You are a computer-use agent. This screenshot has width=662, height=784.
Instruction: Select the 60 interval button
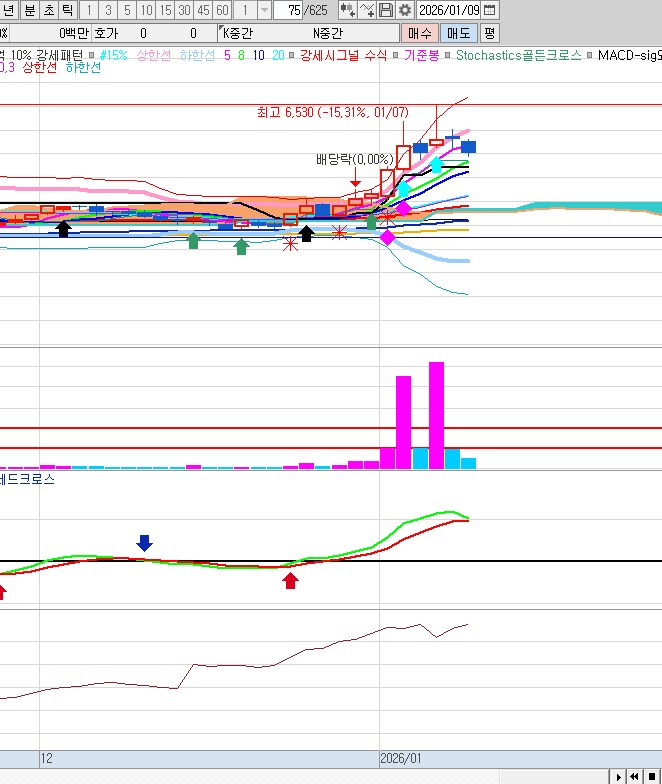pos(222,10)
